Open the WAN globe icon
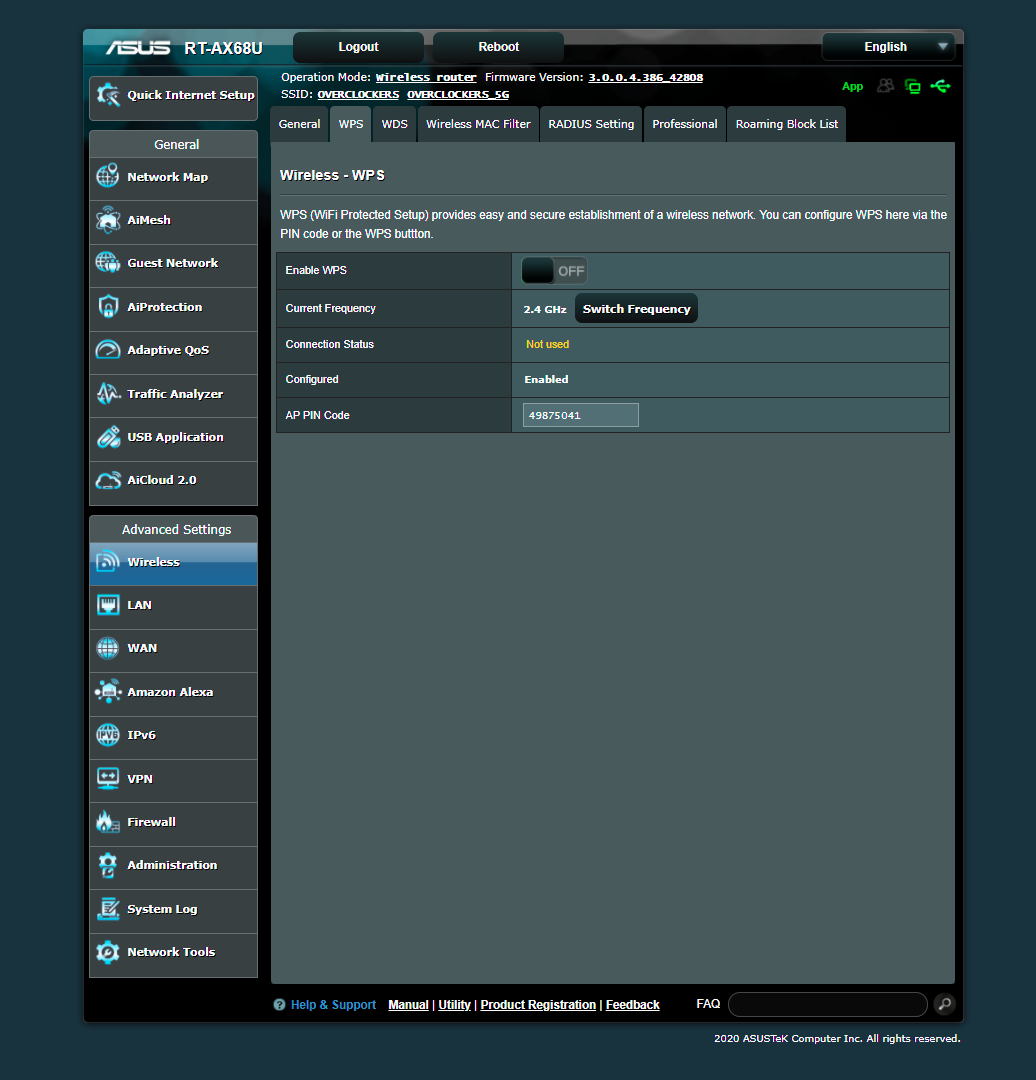This screenshot has width=1036, height=1080. (107, 648)
